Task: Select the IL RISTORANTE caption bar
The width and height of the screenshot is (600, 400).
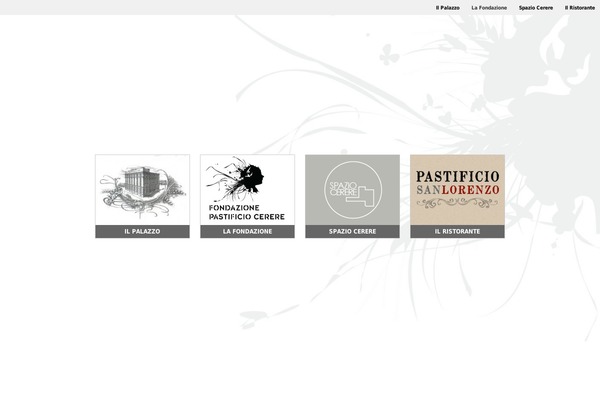Action: coord(457,232)
